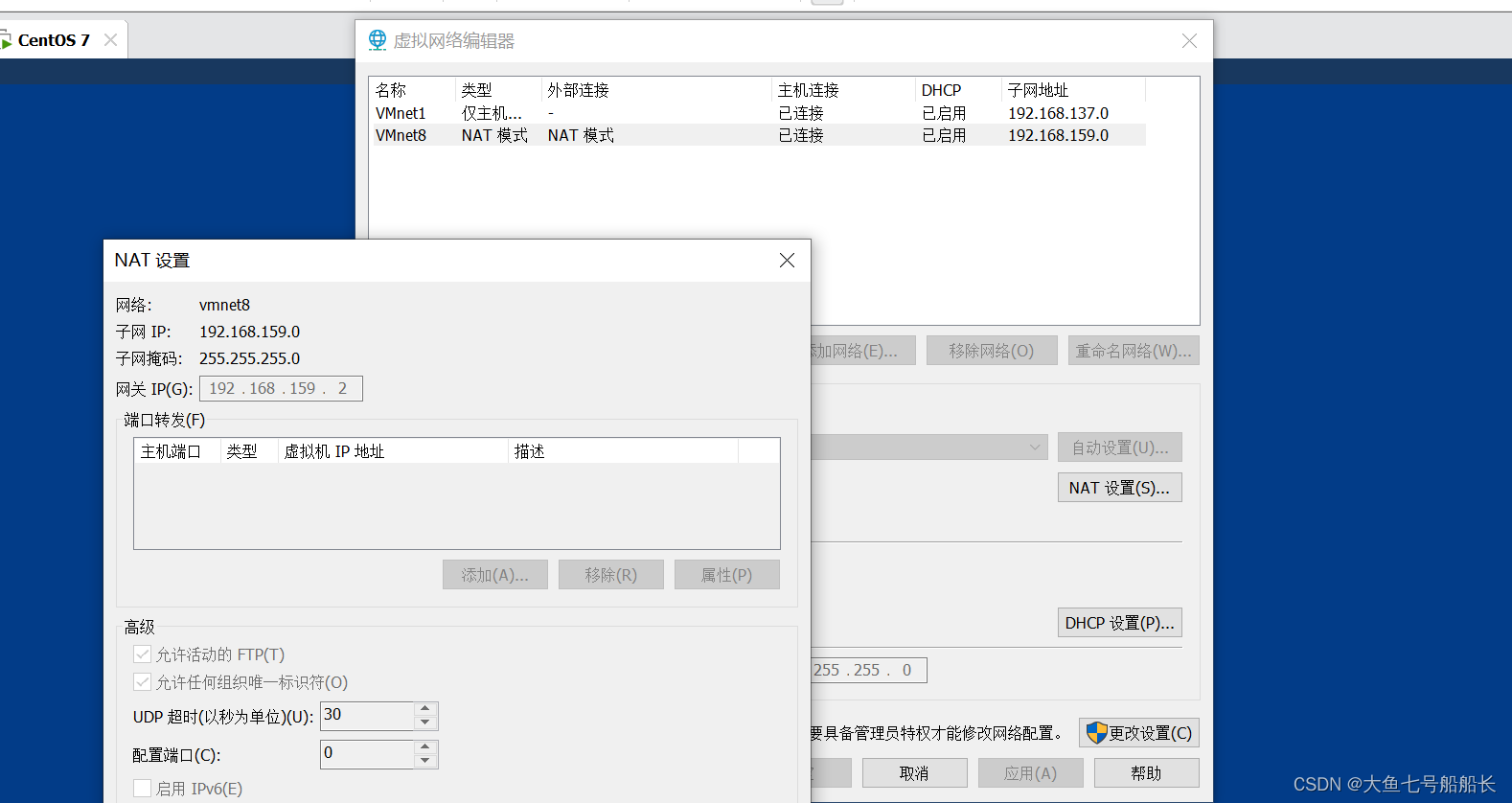Toggle 允许活动的 FTP checkbox
1512x803 pixels.
(142, 654)
